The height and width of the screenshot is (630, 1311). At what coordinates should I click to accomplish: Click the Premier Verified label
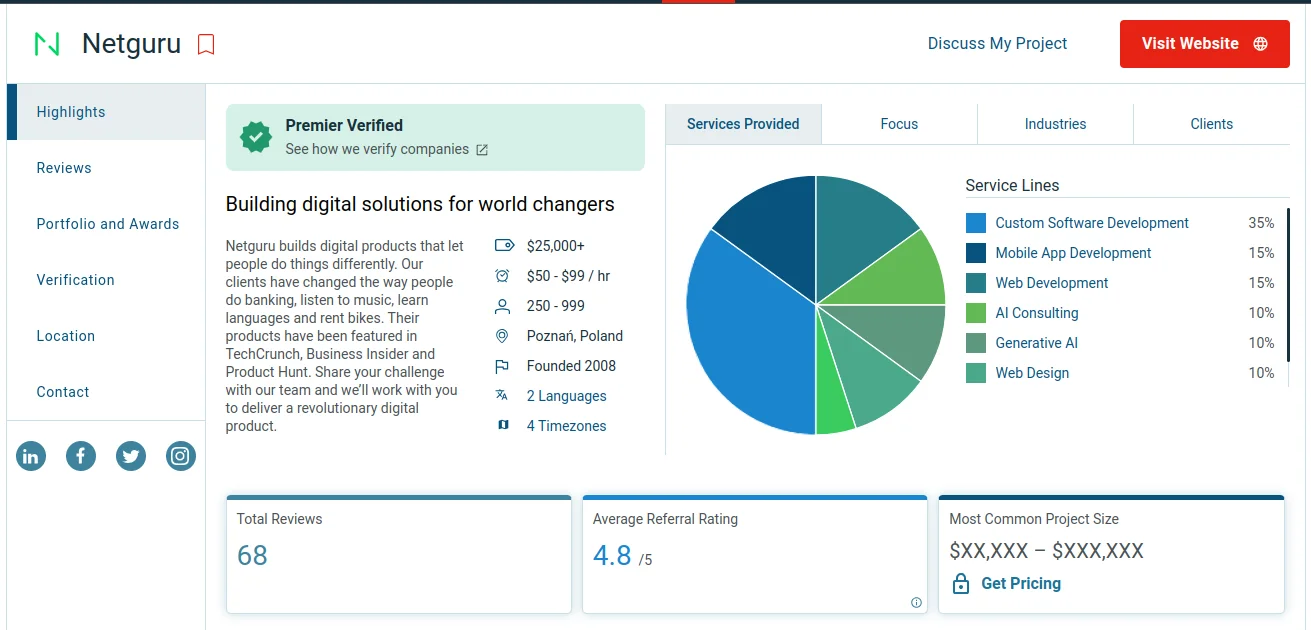(344, 125)
